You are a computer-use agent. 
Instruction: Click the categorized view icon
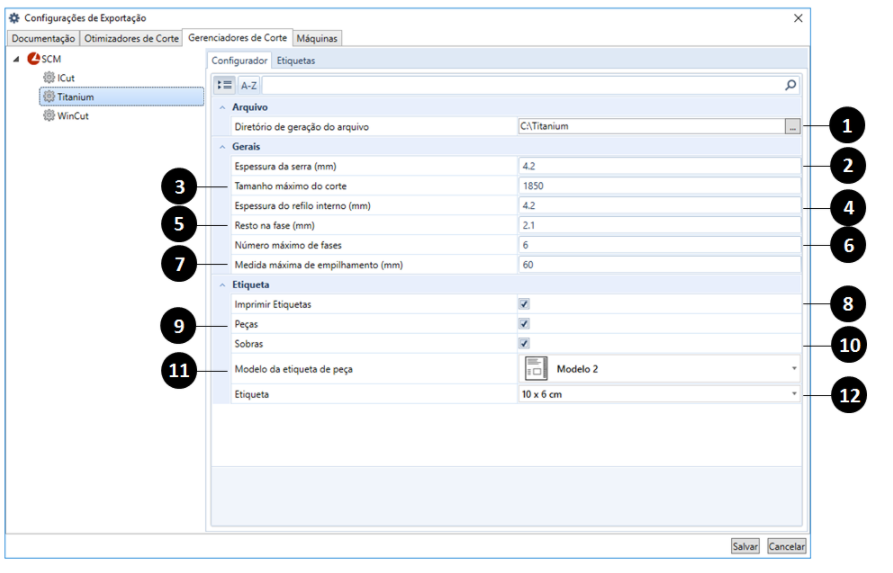(224, 85)
